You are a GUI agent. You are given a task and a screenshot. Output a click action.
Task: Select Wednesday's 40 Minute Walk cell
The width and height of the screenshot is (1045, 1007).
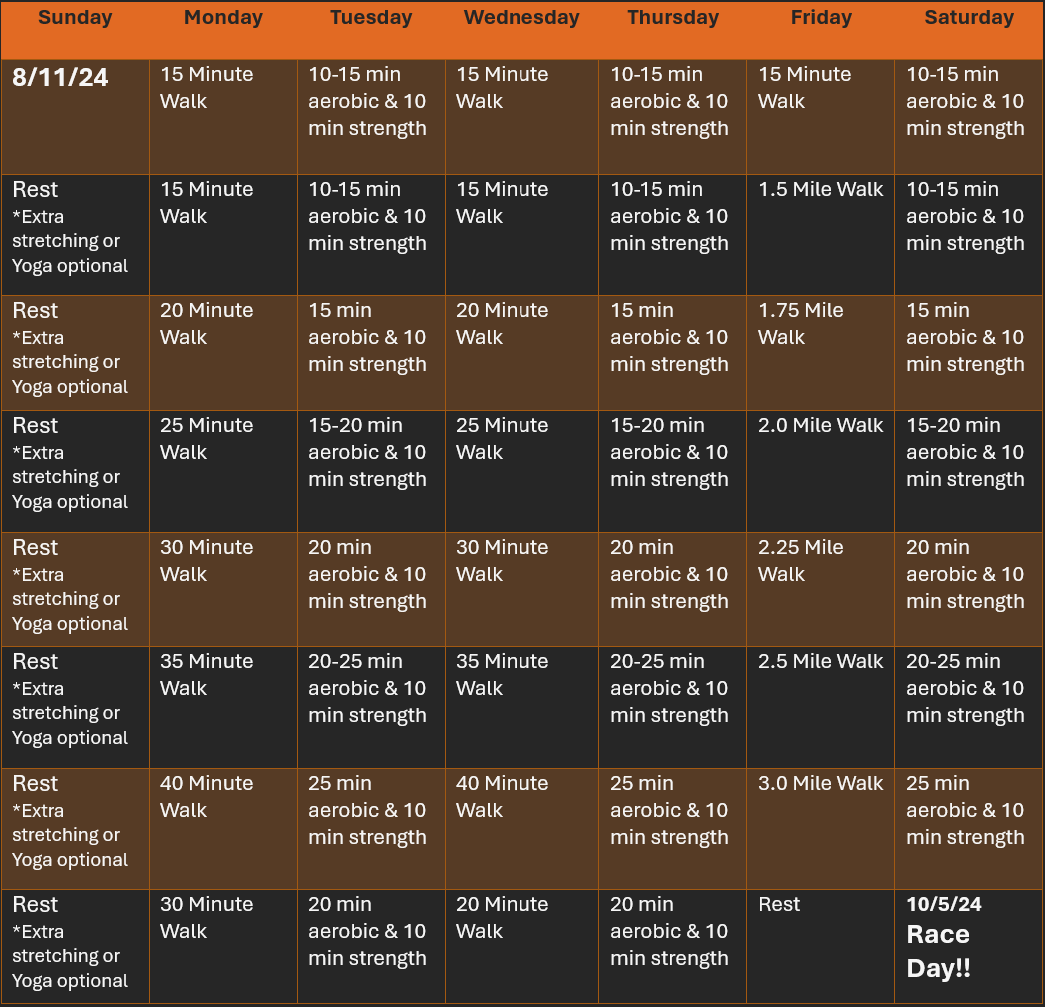[522, 829]
